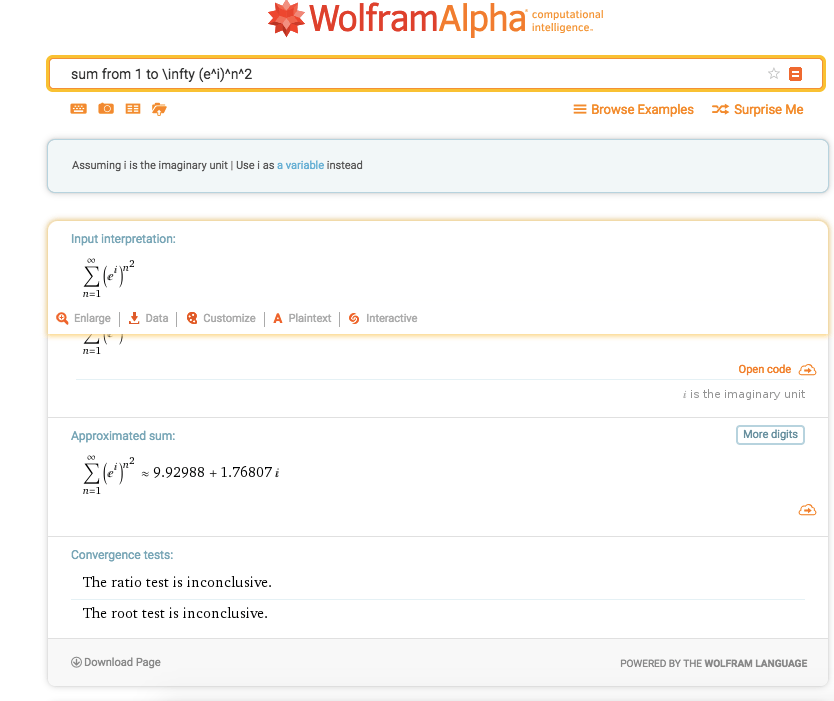This screenshot has width=834, height=701.
Task: Click 'Assuming i is the imaginary unit' text
Action: coord(149,165)
